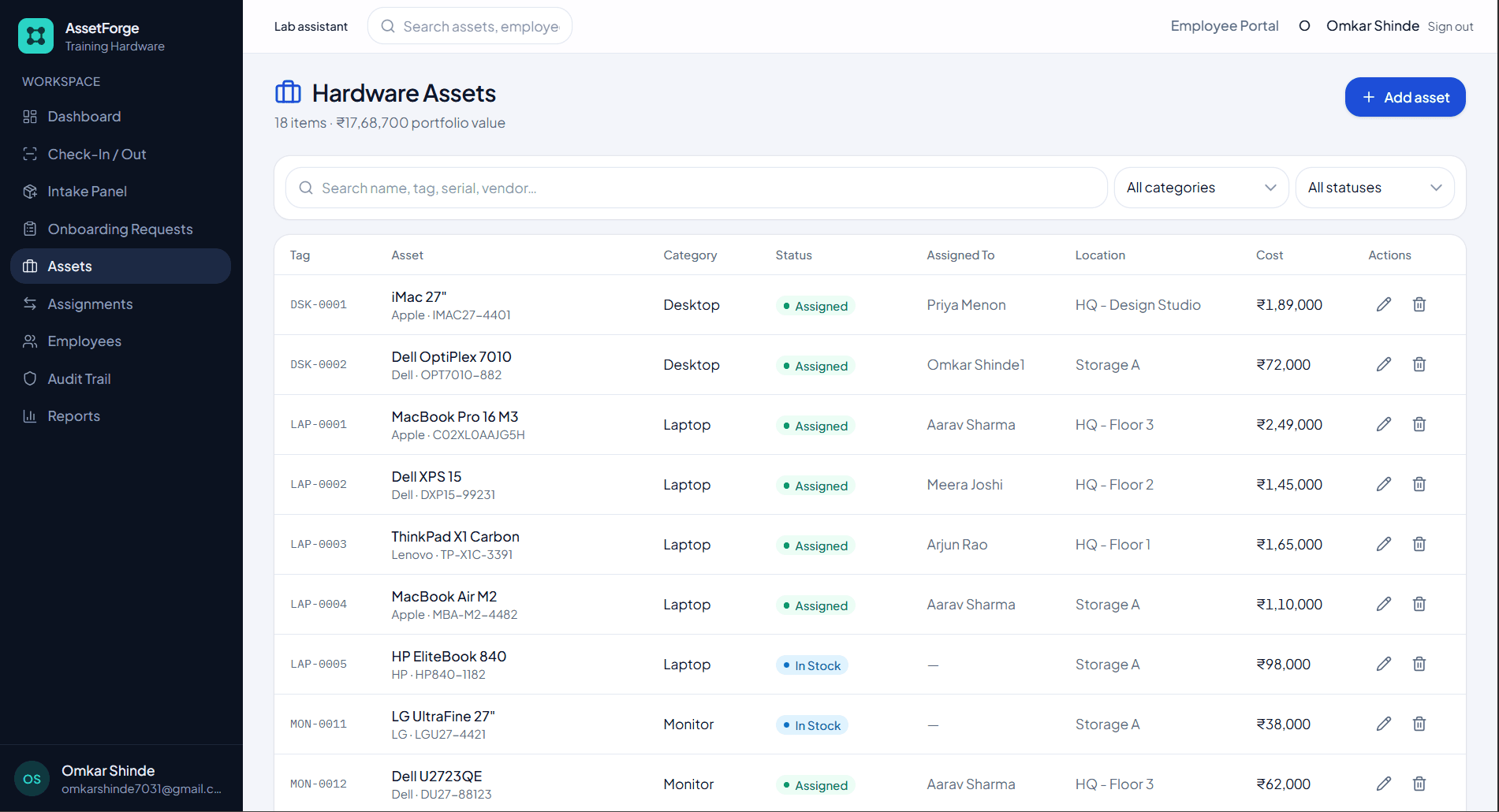Click the Add asset button
The height and width of the screenshot is (812, 1499).
click(1405, 97)
